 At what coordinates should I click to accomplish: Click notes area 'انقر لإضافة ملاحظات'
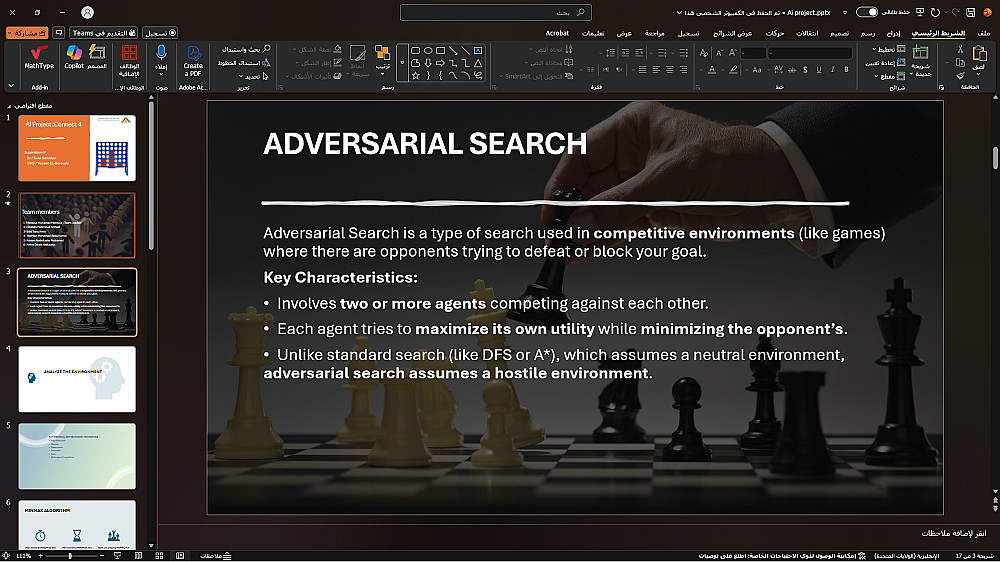953,533
